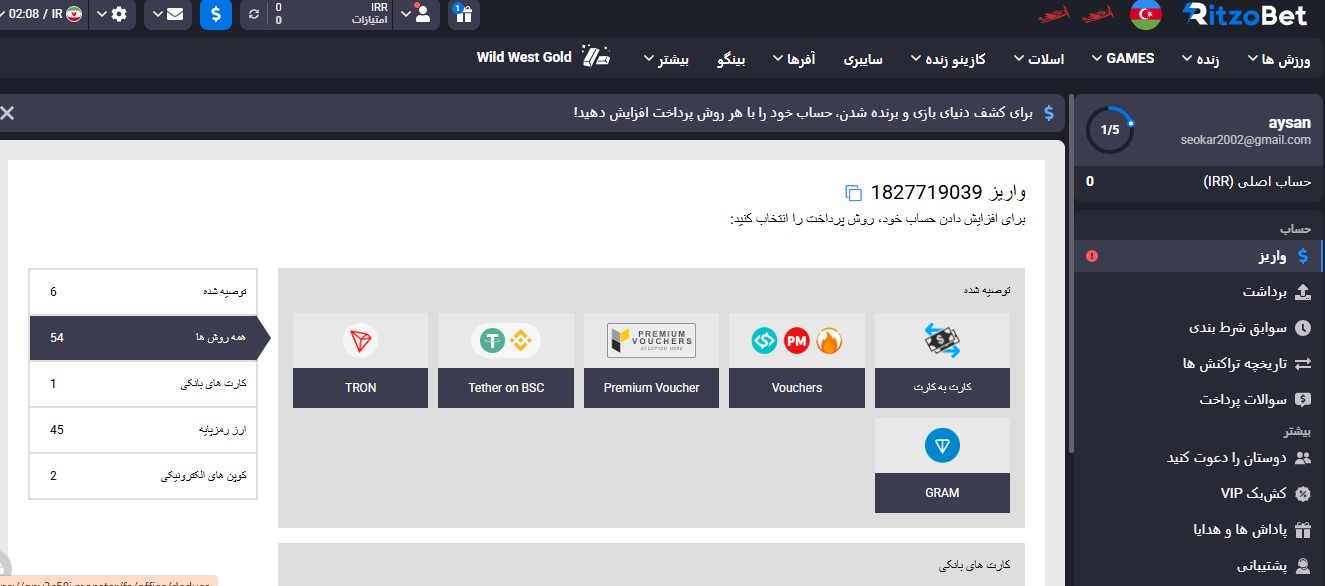Open برداشت withdrawal in sidebar
Viewport: 1325px width, 586px height.
pos(1199,292)
